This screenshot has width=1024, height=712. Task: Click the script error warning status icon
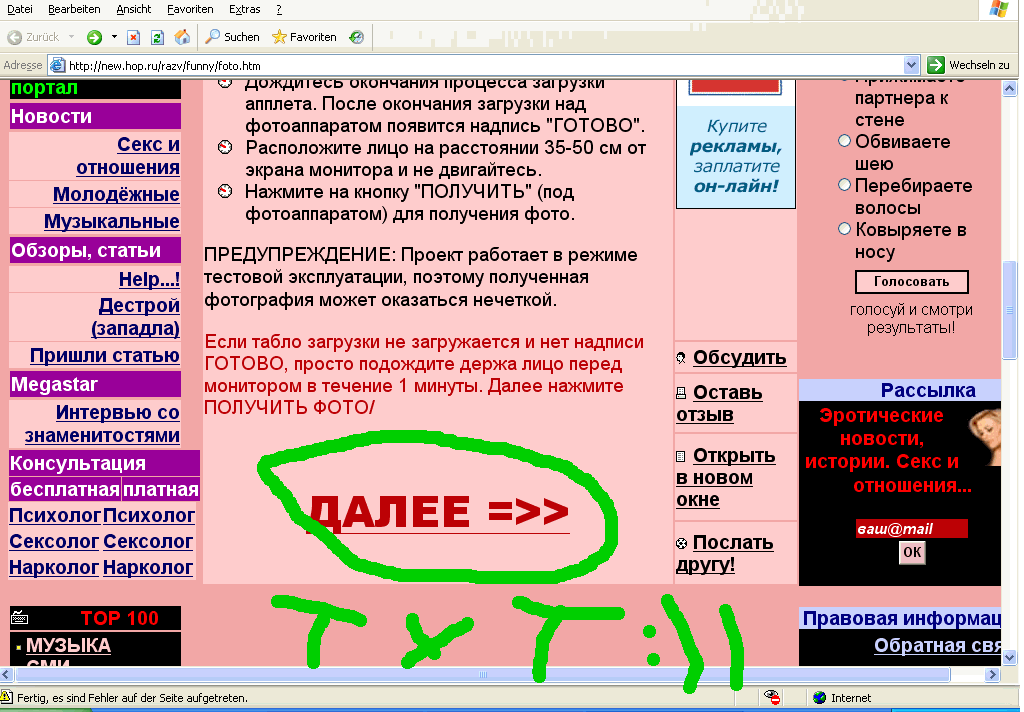click(x=7, y=697)
